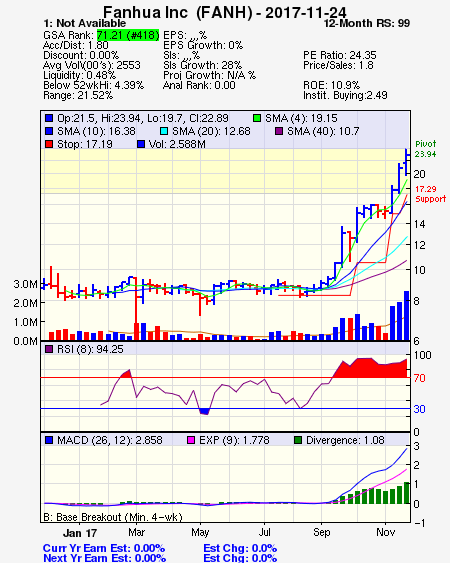This screenshot has width=450, height=563.
Task: Click the 'Mar' axis label
Action: [x=136, y=532]
